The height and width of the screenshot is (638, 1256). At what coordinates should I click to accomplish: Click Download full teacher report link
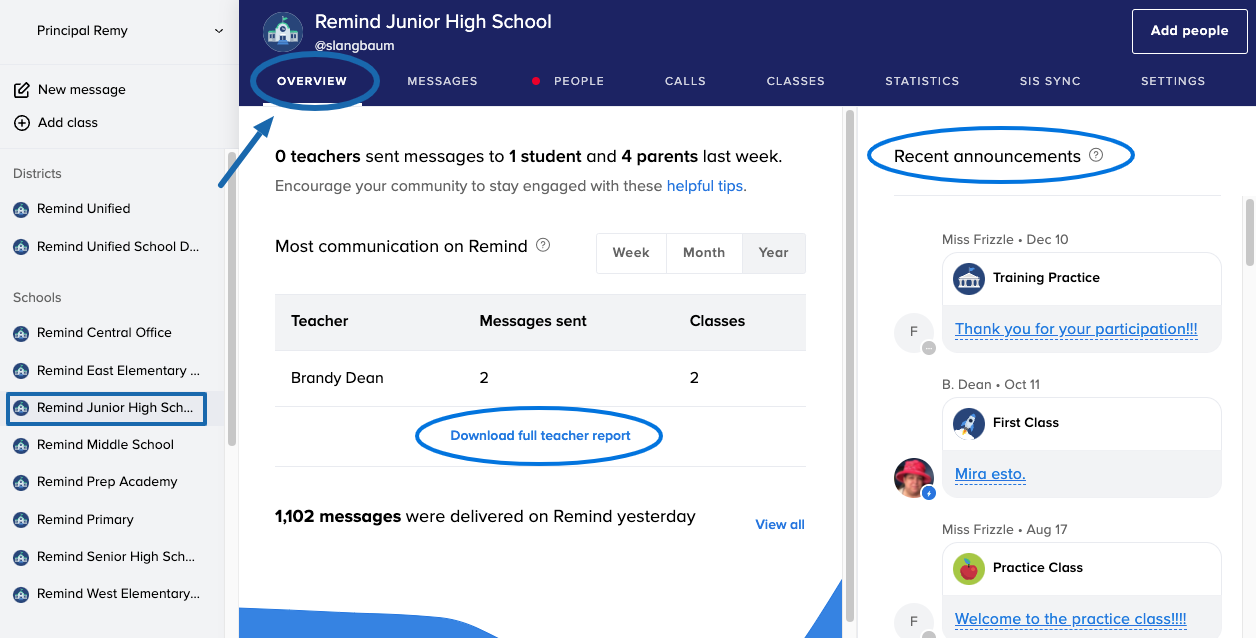point(540,436)
